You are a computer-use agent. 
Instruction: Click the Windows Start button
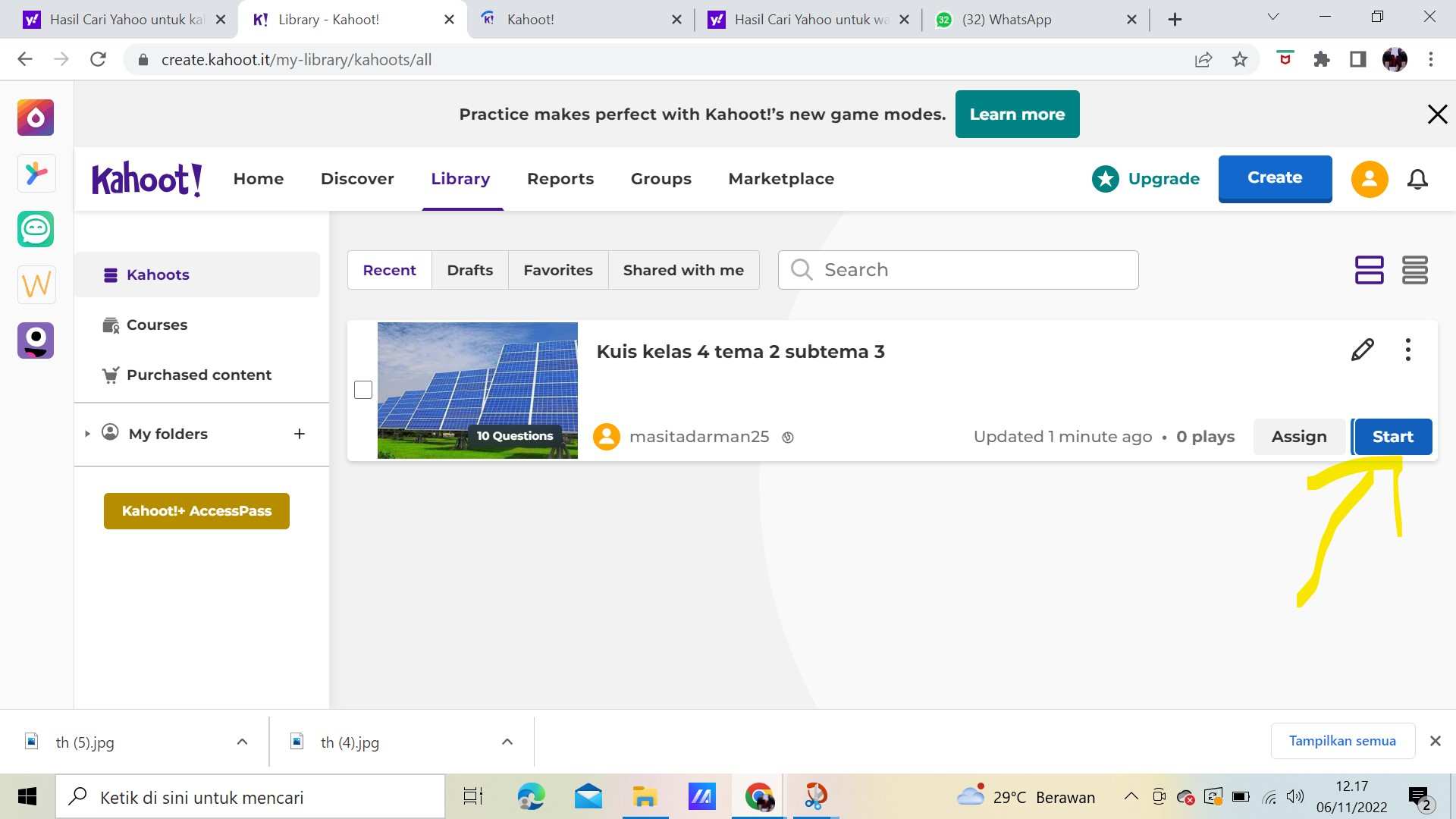[x=27, y=796]
